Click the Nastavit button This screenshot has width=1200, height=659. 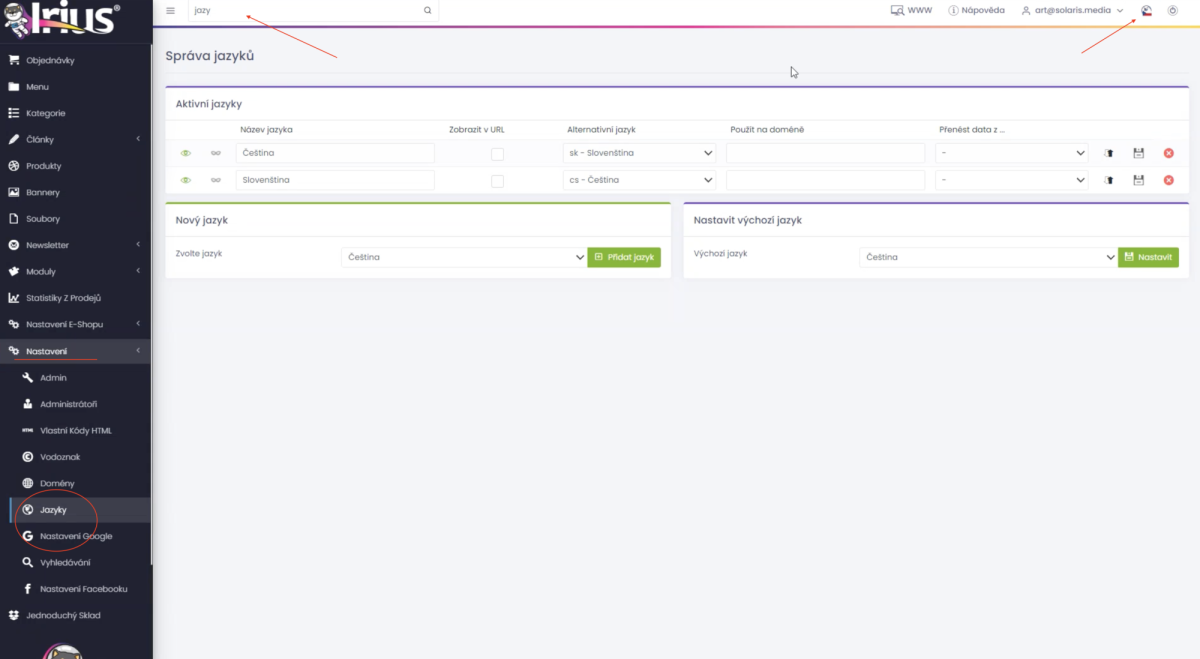(x=1148, y=257)
